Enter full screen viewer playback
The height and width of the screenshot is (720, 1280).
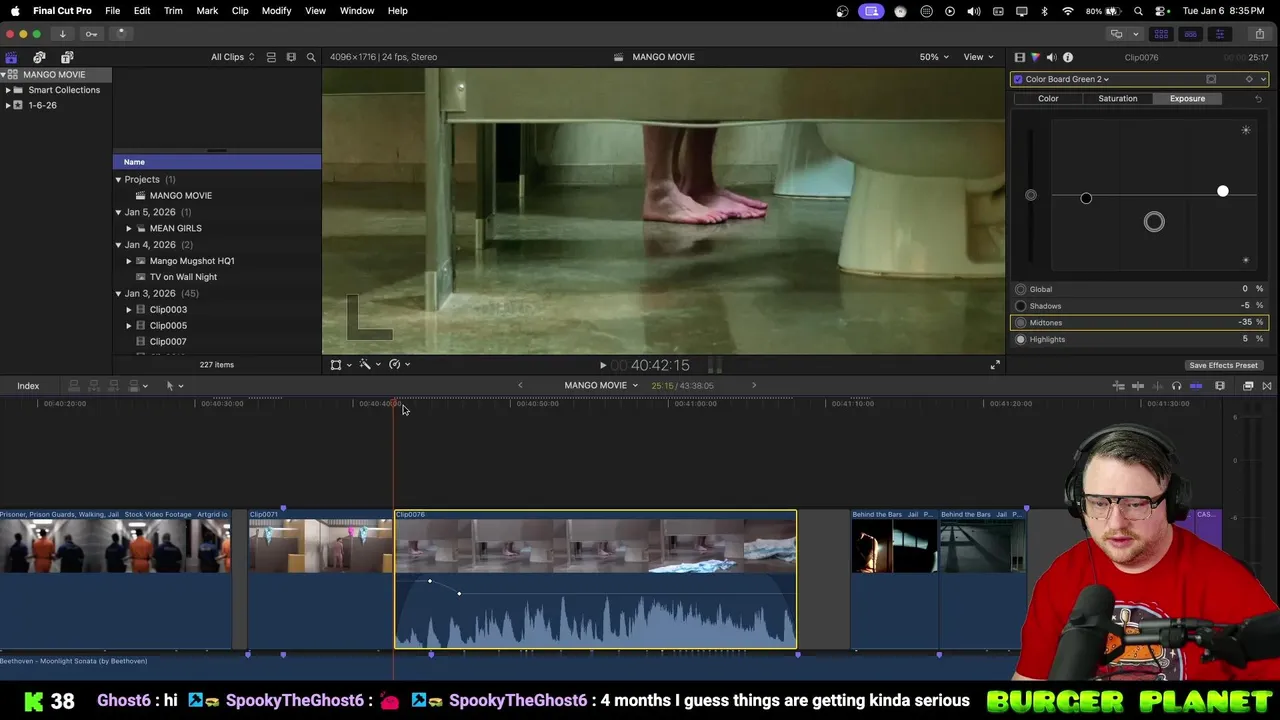(995, 365)
